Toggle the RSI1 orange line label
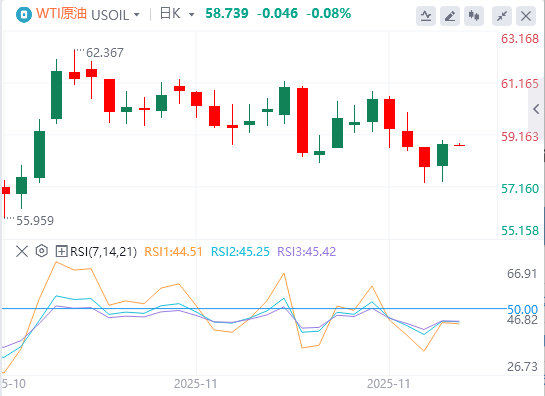The width and height of the screenshot is (545, 396). [x=173, y=251]
